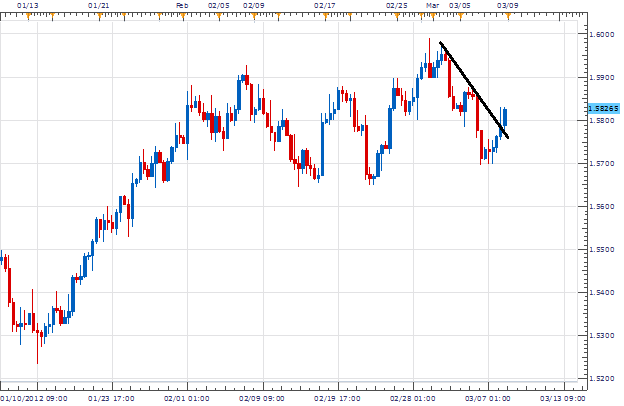Click the 02/17 date label
Viewport: 624px width, 406px height.
(325, 6)
